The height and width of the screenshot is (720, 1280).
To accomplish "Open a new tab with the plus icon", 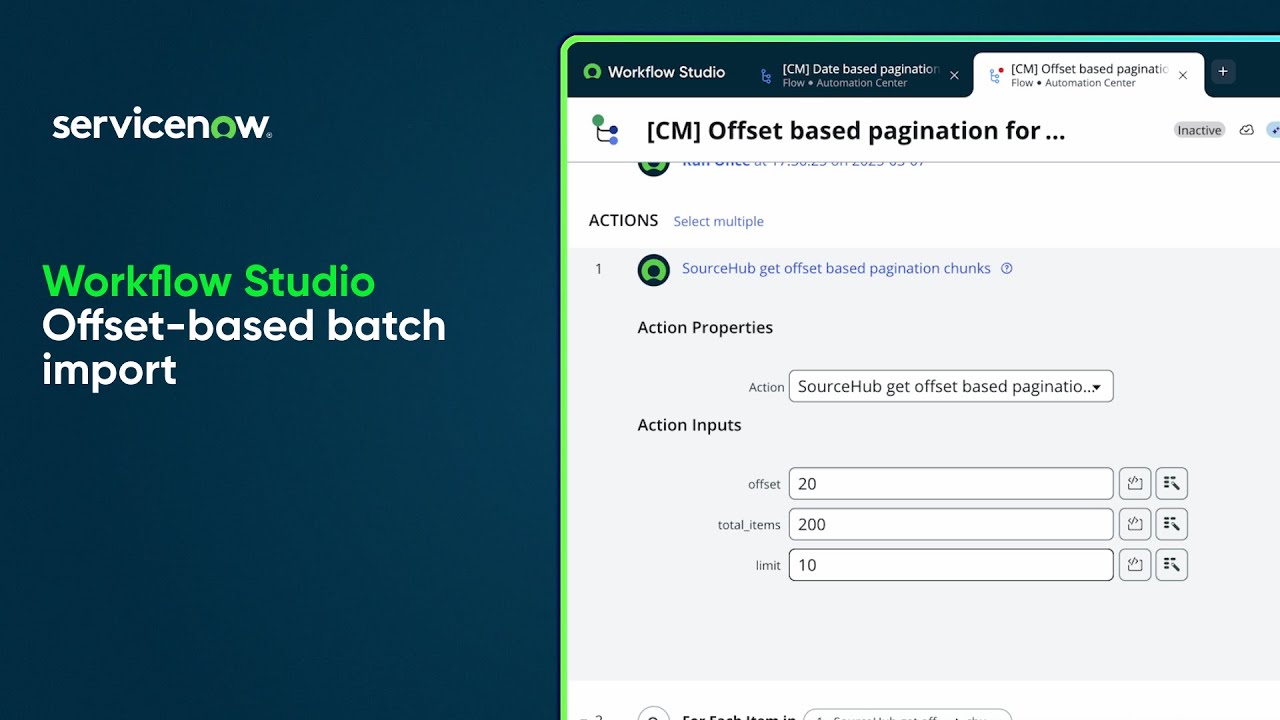I will pos(1223,71).
